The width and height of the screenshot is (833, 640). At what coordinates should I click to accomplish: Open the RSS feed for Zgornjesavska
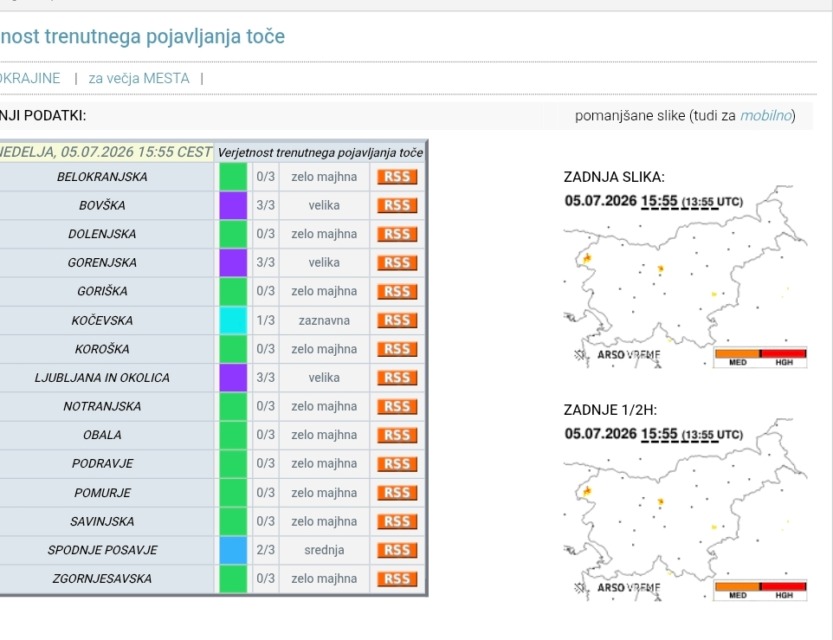click(x=397, y=578)
